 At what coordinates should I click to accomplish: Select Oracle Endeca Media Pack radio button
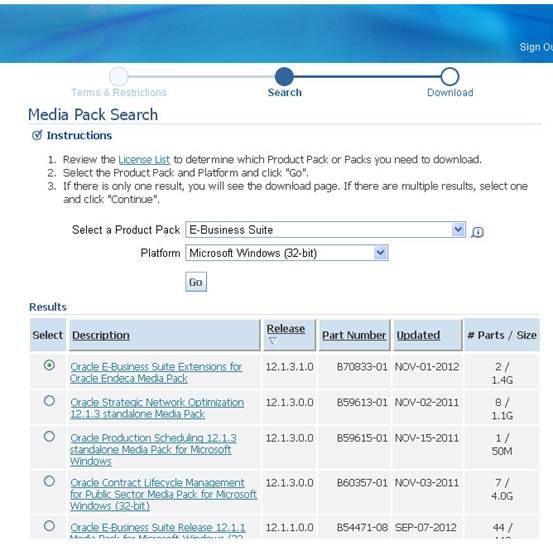49,365
